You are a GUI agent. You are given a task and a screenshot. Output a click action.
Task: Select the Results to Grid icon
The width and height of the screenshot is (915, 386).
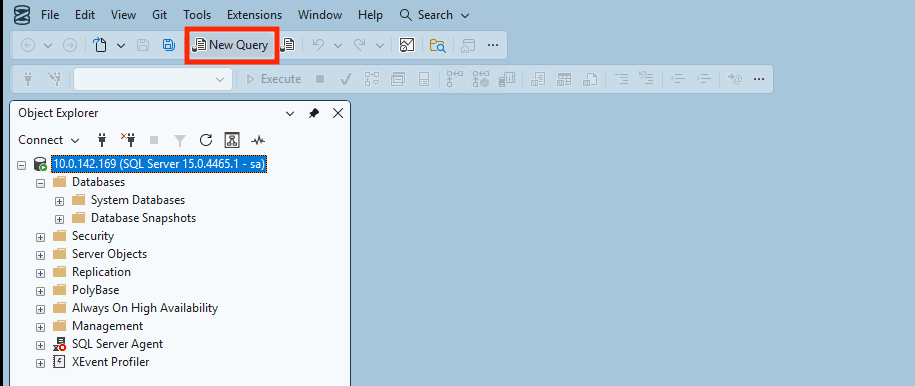pyautogui.click(x=564, y=79)
